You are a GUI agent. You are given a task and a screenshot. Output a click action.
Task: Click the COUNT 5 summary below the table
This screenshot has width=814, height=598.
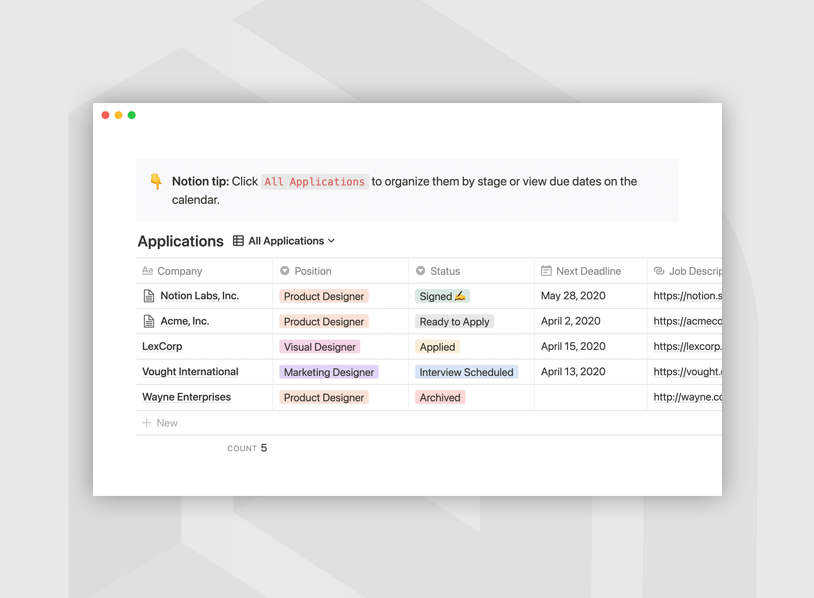tap(247, 448)
